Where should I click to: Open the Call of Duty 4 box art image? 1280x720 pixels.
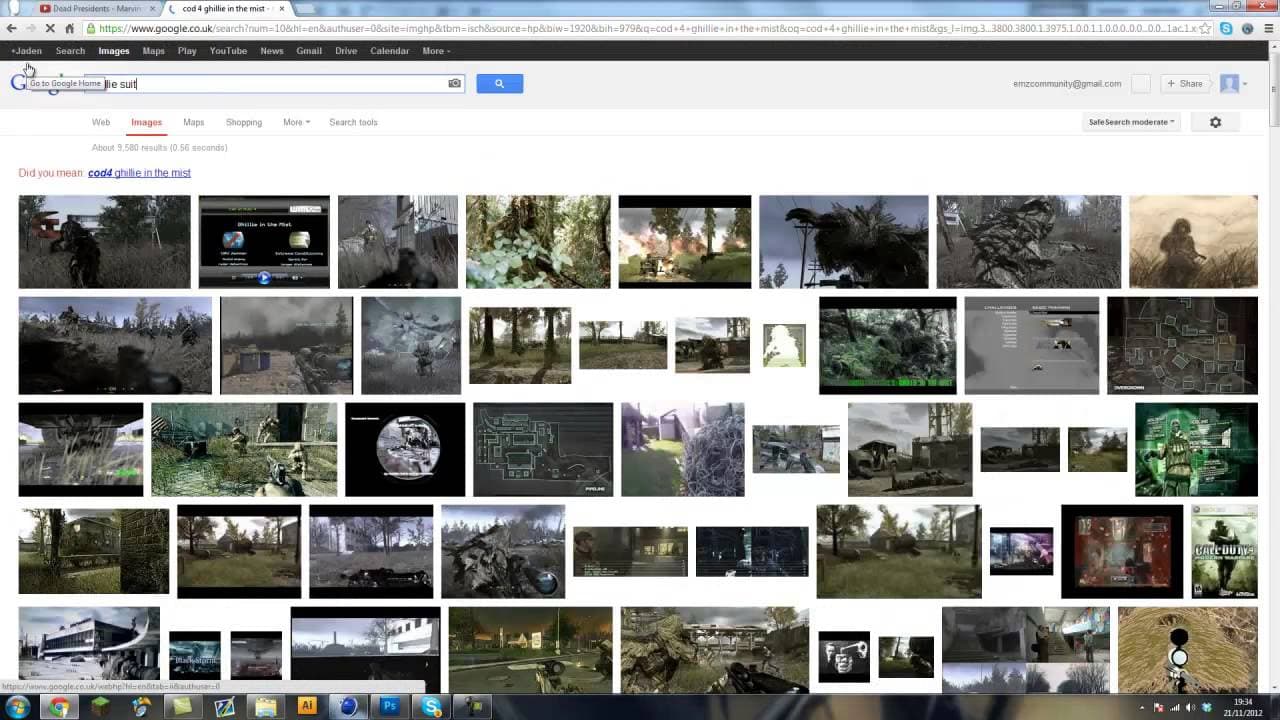(1224, 551)
